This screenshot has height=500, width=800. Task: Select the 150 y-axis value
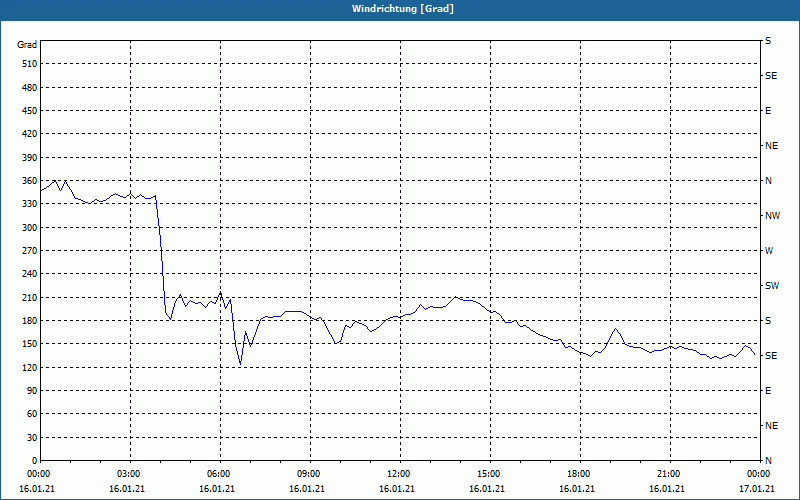[30, 344]
